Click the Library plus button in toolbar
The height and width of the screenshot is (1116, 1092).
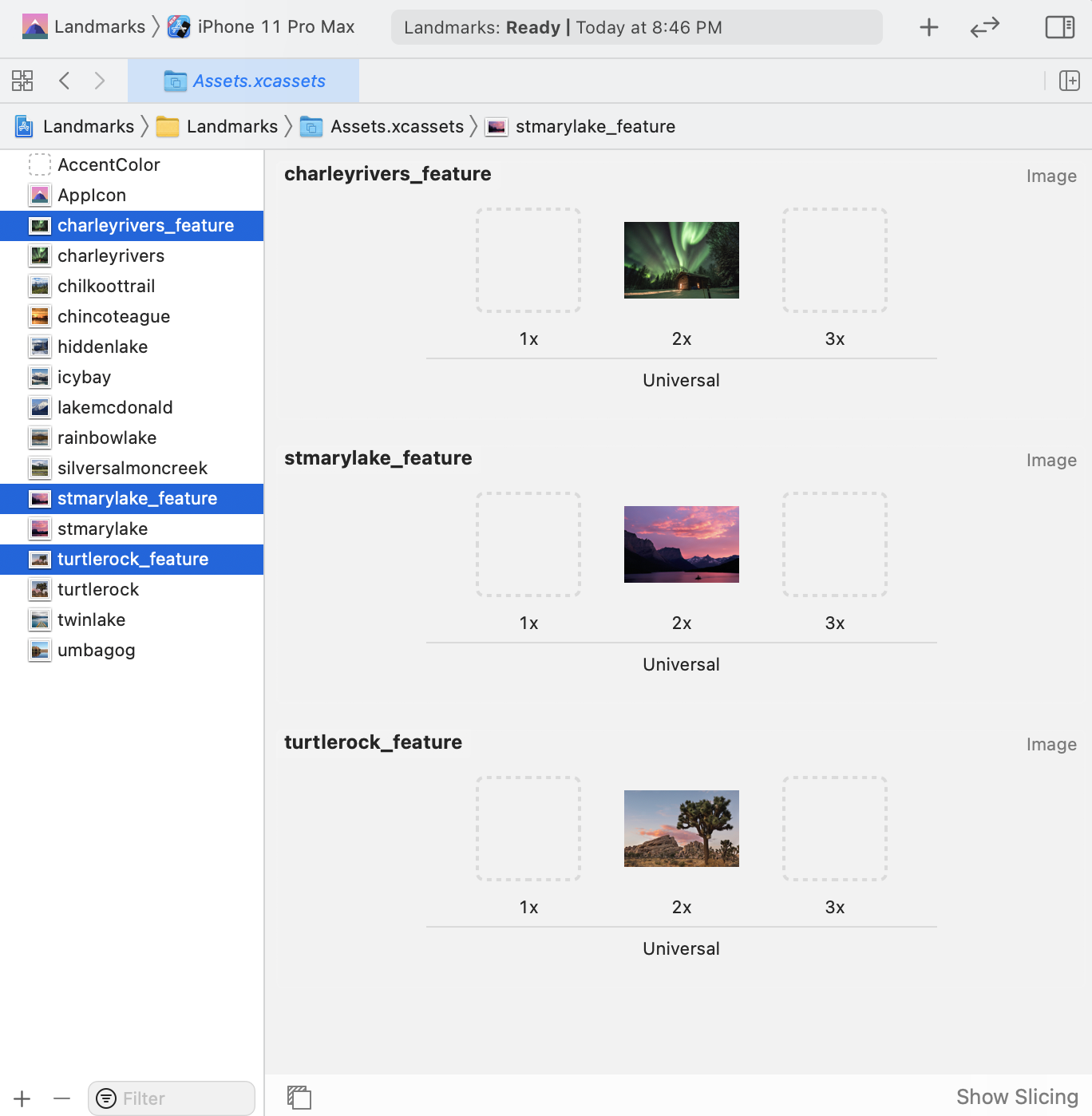click(x=928, y=28)
